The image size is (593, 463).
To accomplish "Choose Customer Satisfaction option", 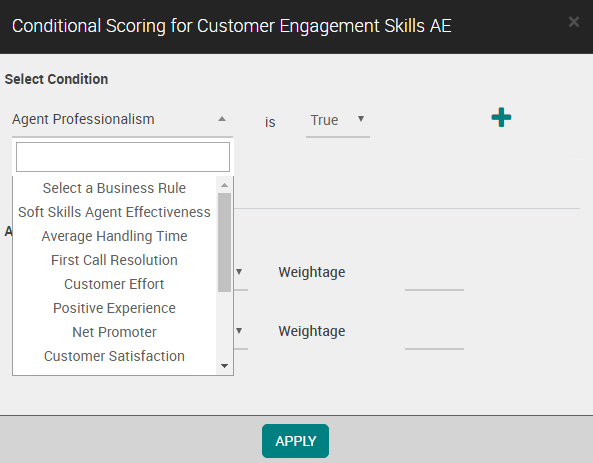I will coord(114,356).
